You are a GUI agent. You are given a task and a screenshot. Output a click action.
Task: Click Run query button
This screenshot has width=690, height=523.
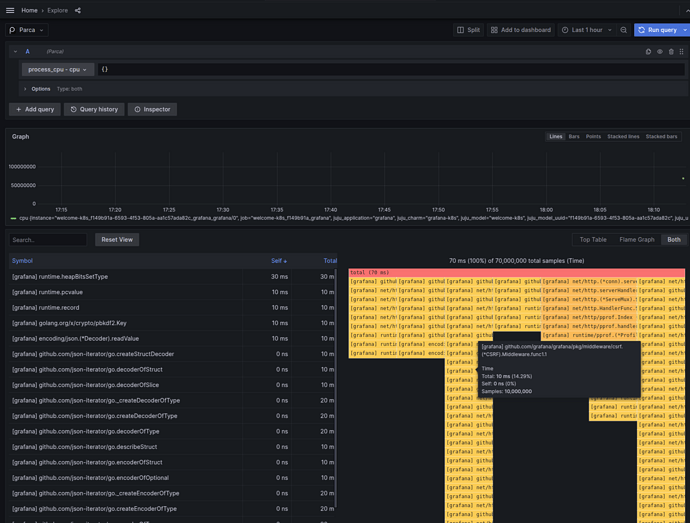pos(657,30)
